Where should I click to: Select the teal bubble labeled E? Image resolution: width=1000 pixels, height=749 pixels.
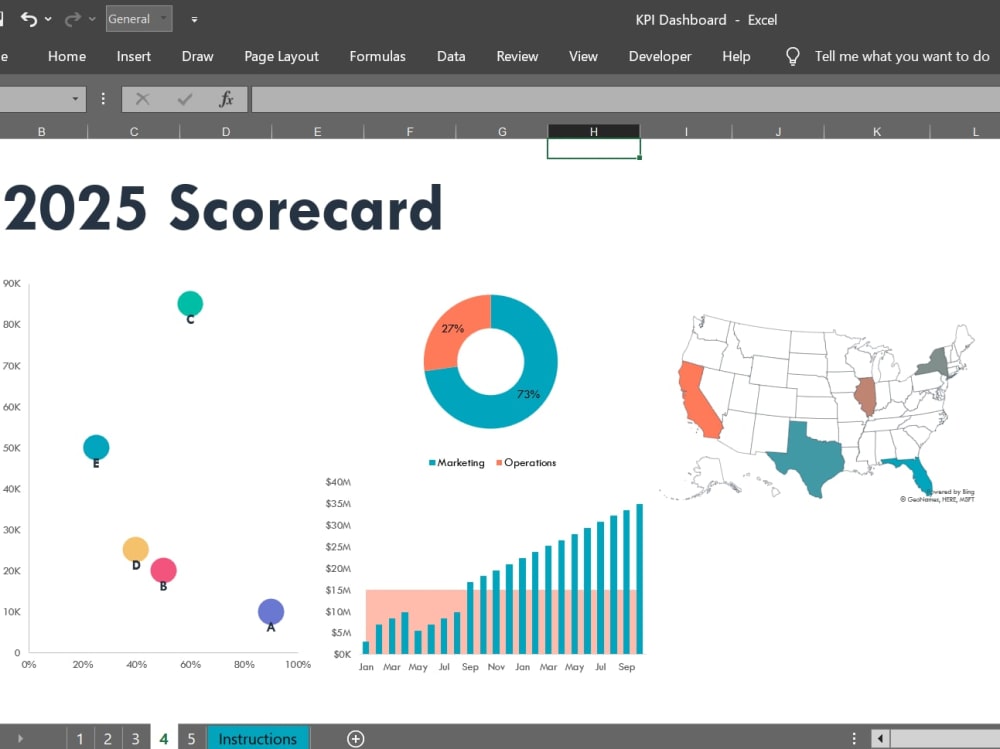pos(96,447)
